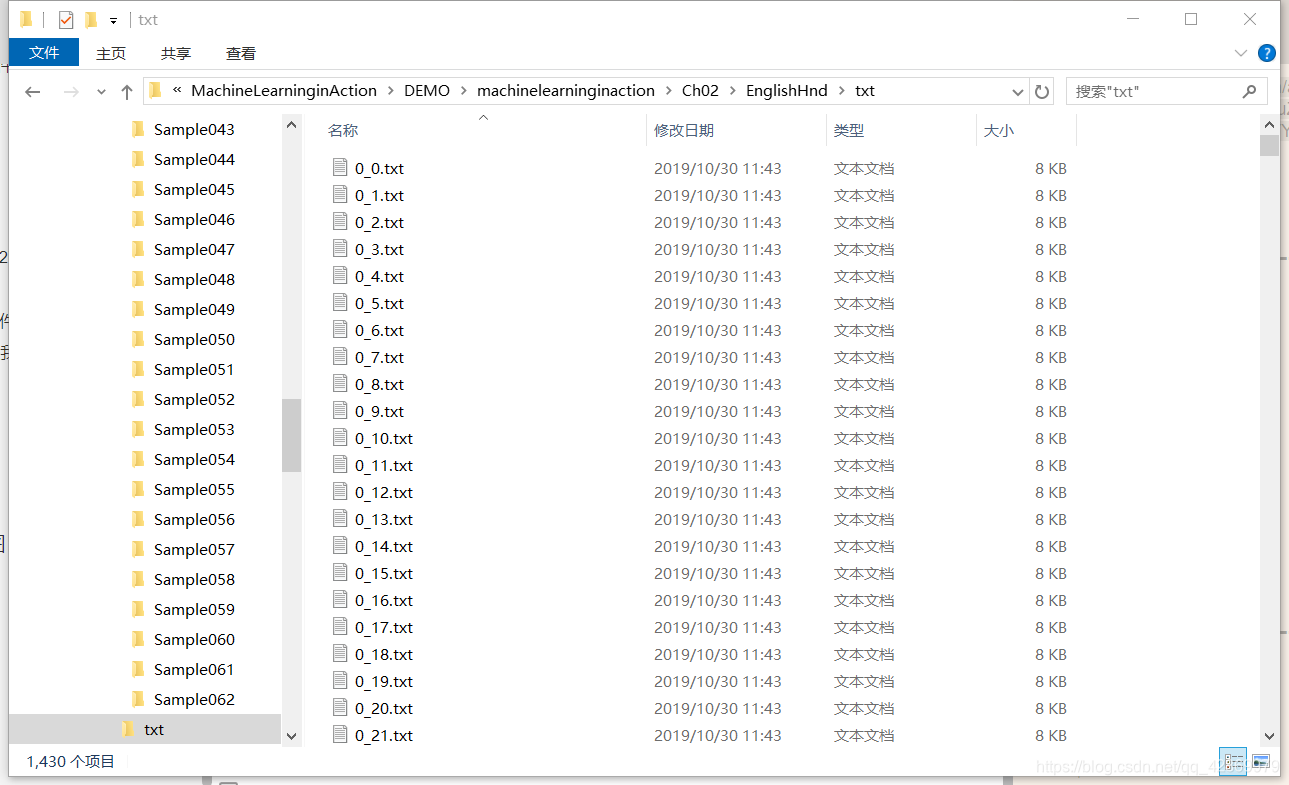Click the 0_18.txt file icon
The image size is (1289, 785).
click(x=340, y=654)
